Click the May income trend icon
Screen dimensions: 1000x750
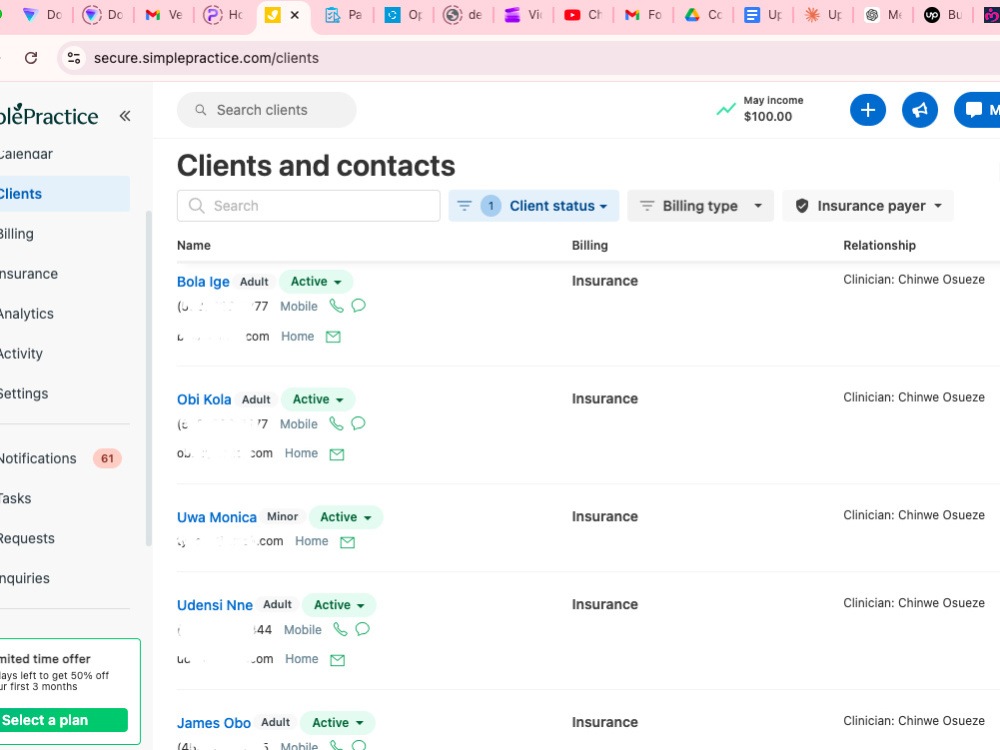tap(726, 110)
